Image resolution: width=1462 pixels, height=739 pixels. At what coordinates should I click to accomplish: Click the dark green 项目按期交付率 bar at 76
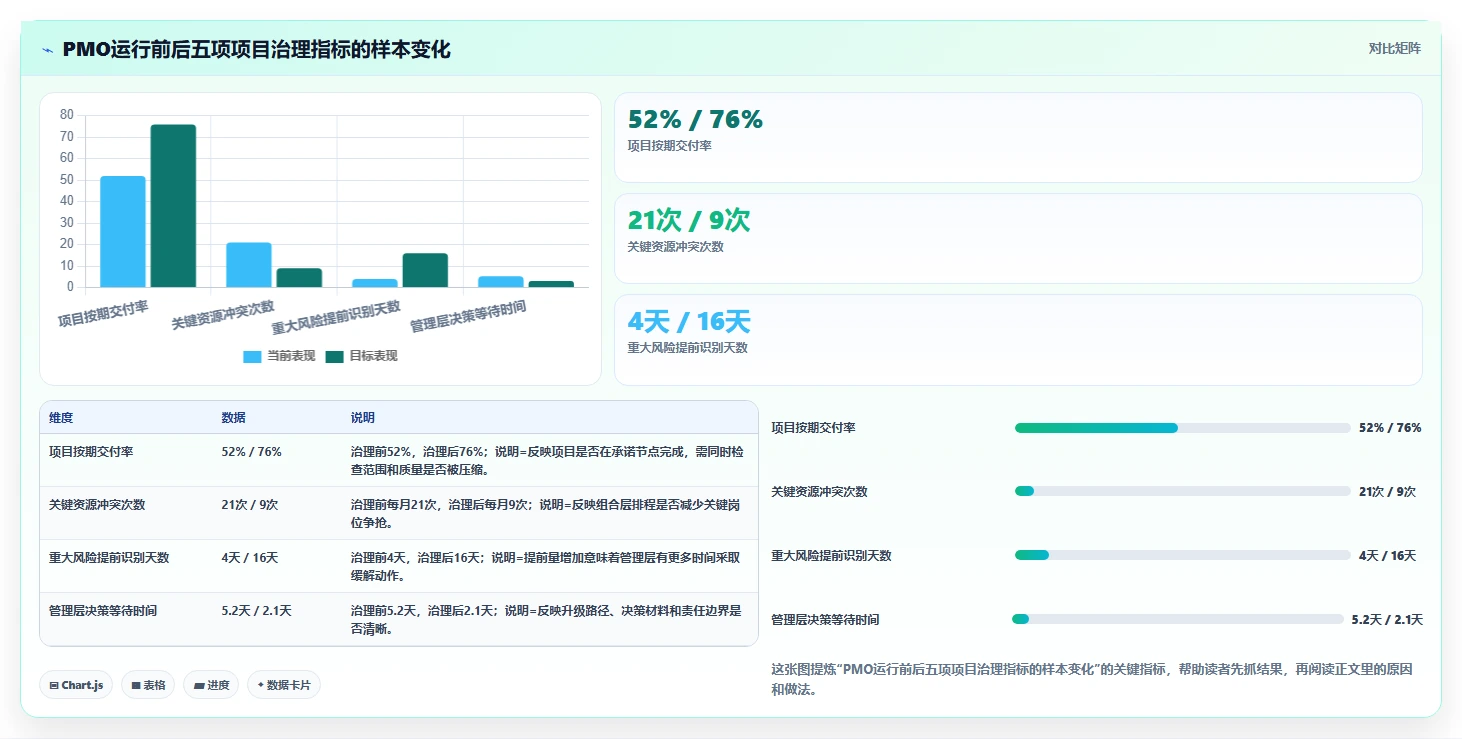coord(173,206)
